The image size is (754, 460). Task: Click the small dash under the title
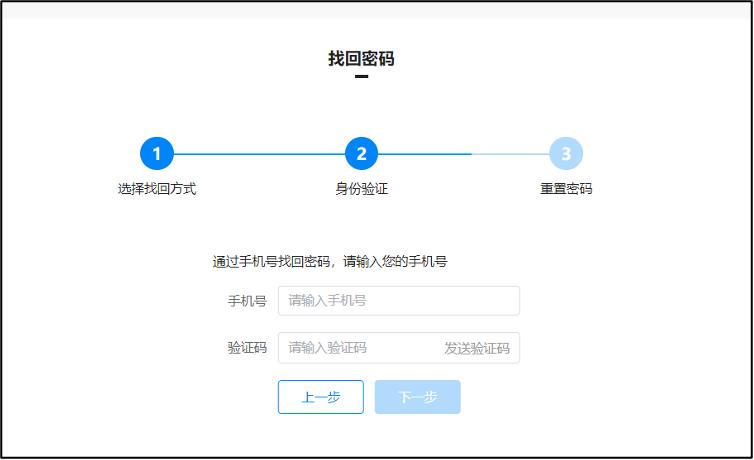[361, 77]
